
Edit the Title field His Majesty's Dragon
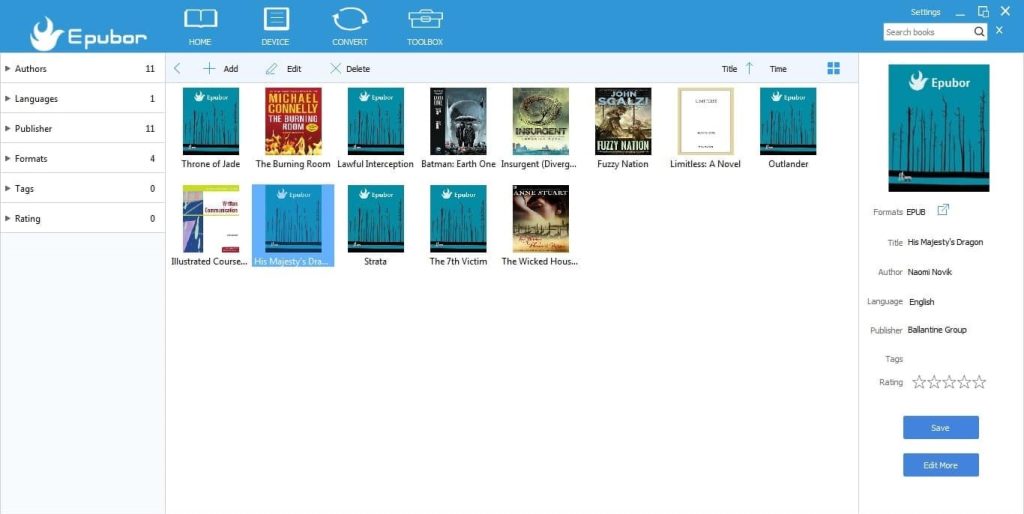click(x=945, y=242)
